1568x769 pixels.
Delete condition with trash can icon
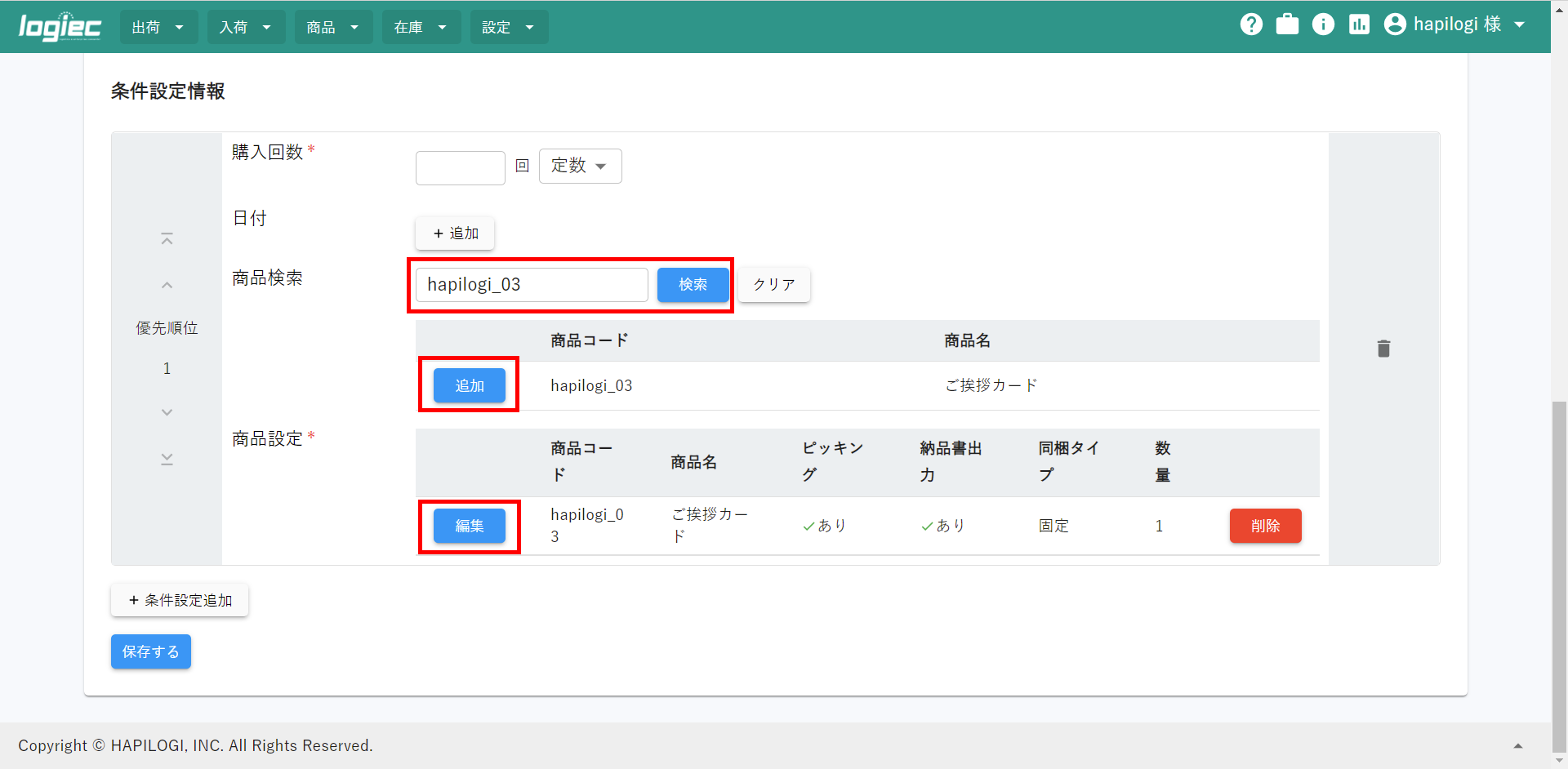click(x=1383, y=349)
